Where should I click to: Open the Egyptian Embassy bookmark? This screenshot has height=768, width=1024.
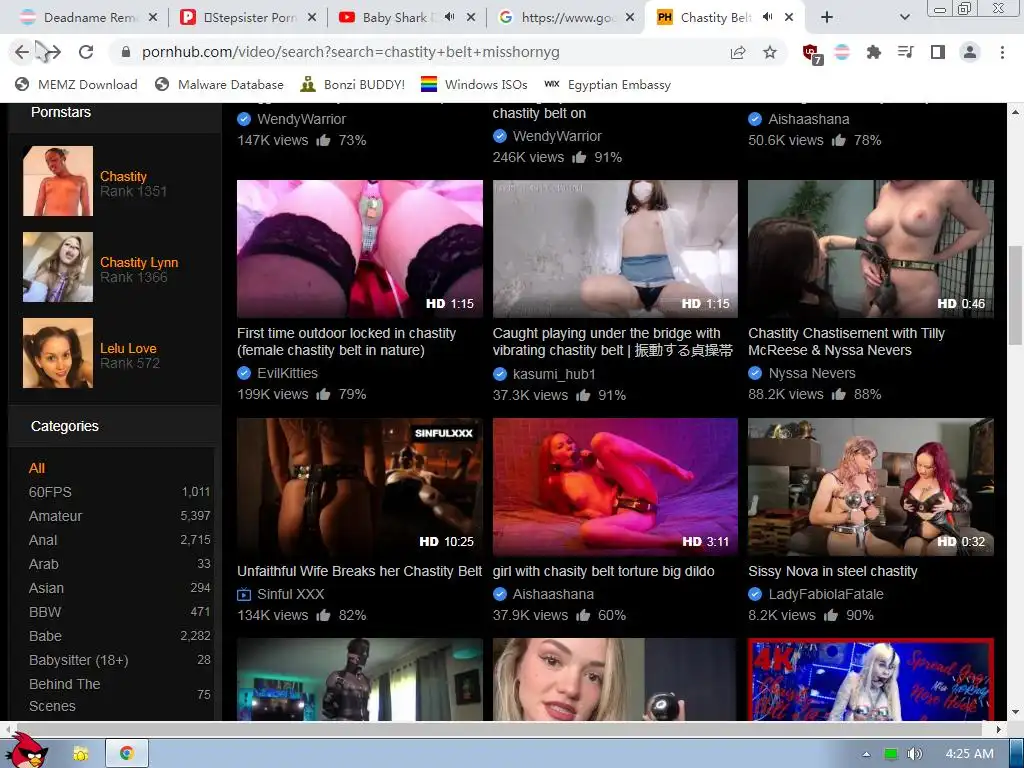(x=607, y=84)
